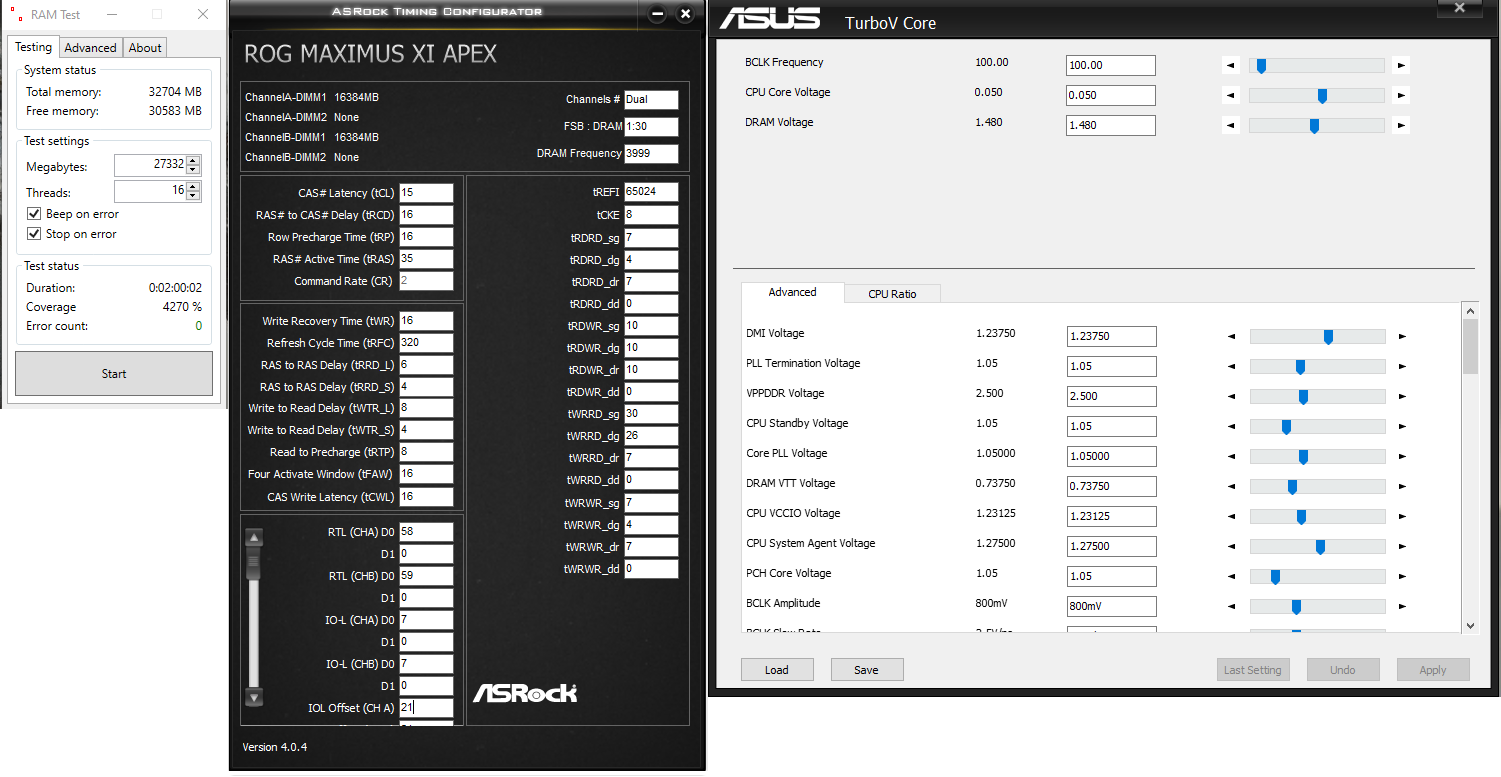Click left arrow for BCLK Amplitude slider
Viewport: 1501px width, 777px height.
click(x=1232, y=607)
